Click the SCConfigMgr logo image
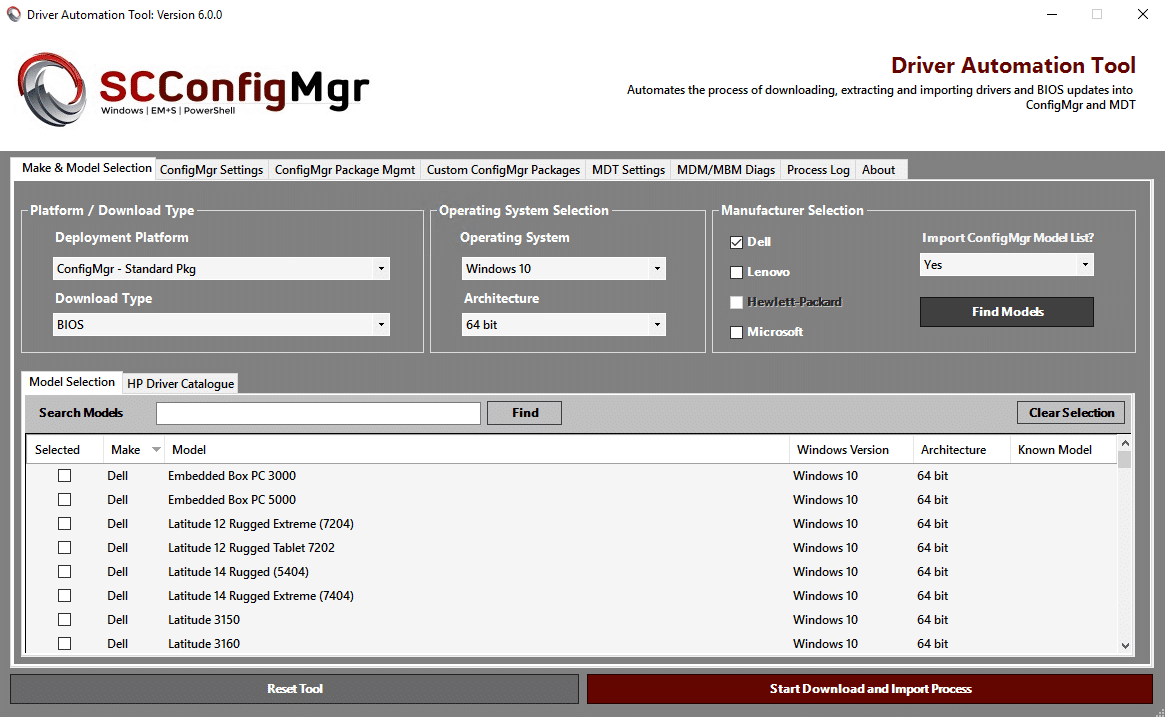This screenshot has width=1165, height=717. (193, 89)
